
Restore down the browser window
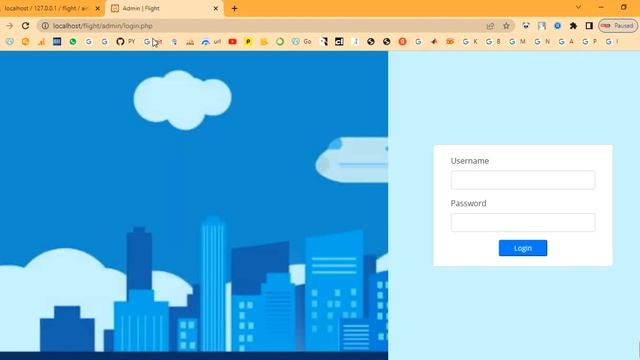coord(624,7)
